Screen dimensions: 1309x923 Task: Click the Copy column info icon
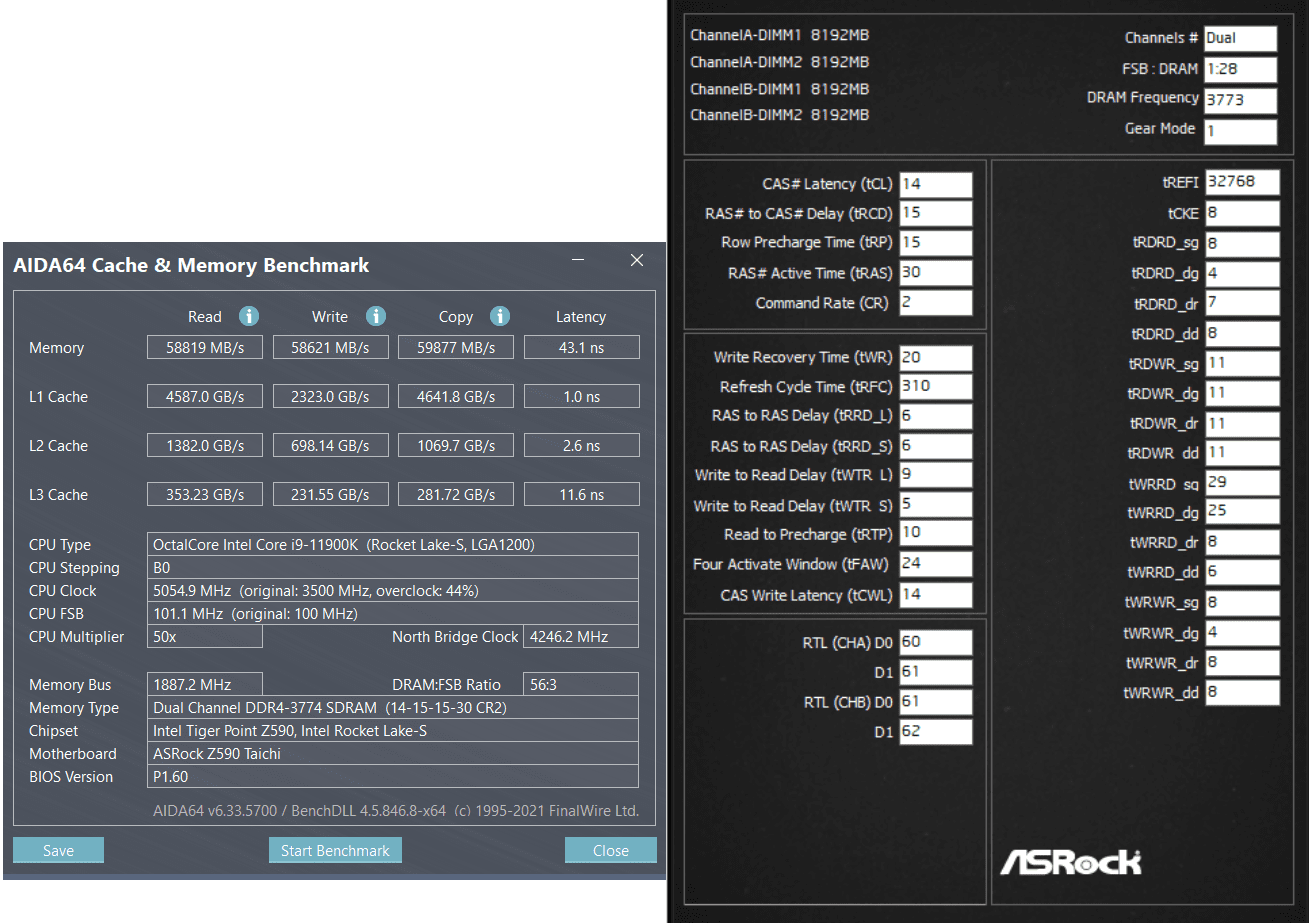pyautogui.click(x=500, y=316)
